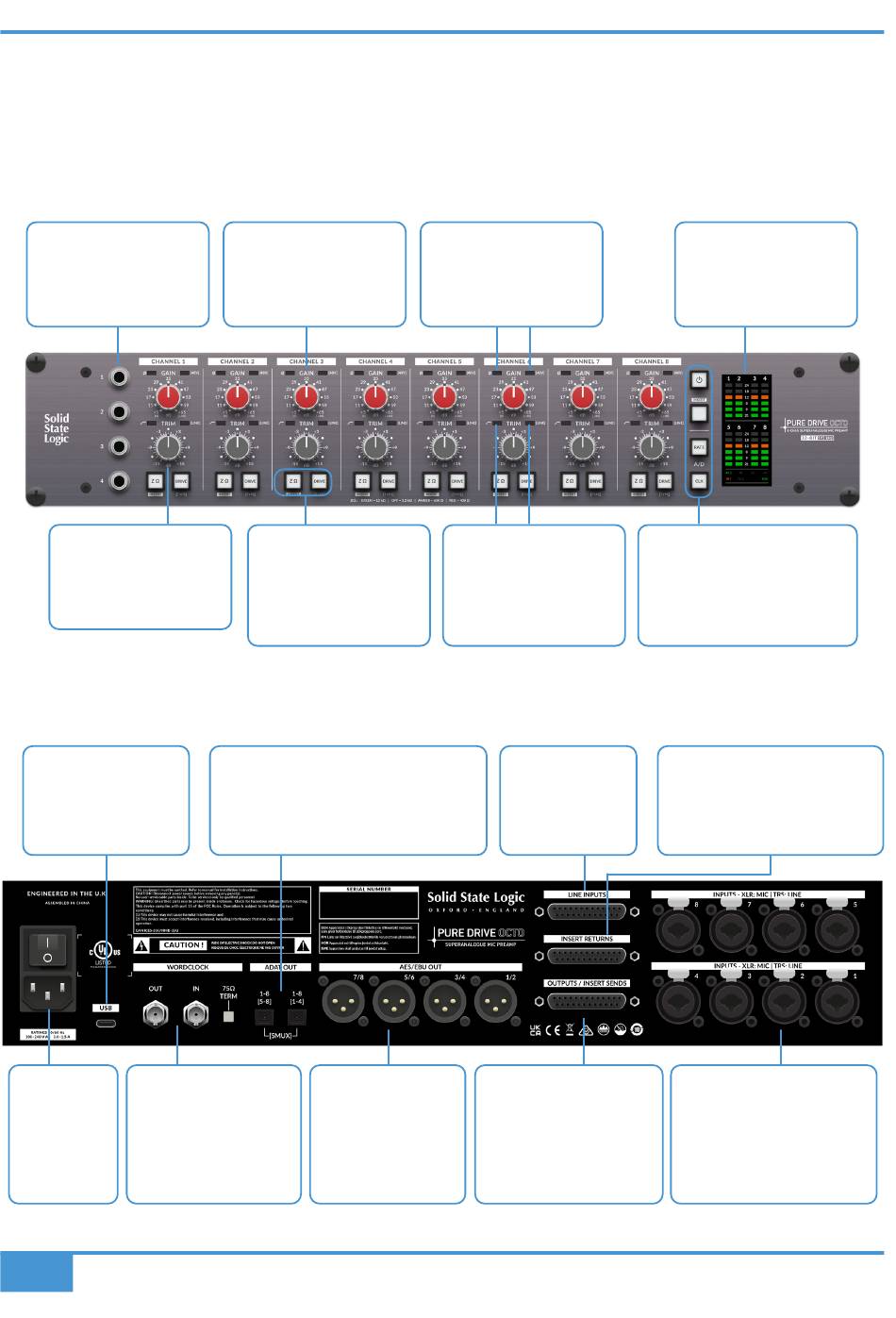
Task: Click the Channel 1 red GAIN knob
Action: [168, 398]
